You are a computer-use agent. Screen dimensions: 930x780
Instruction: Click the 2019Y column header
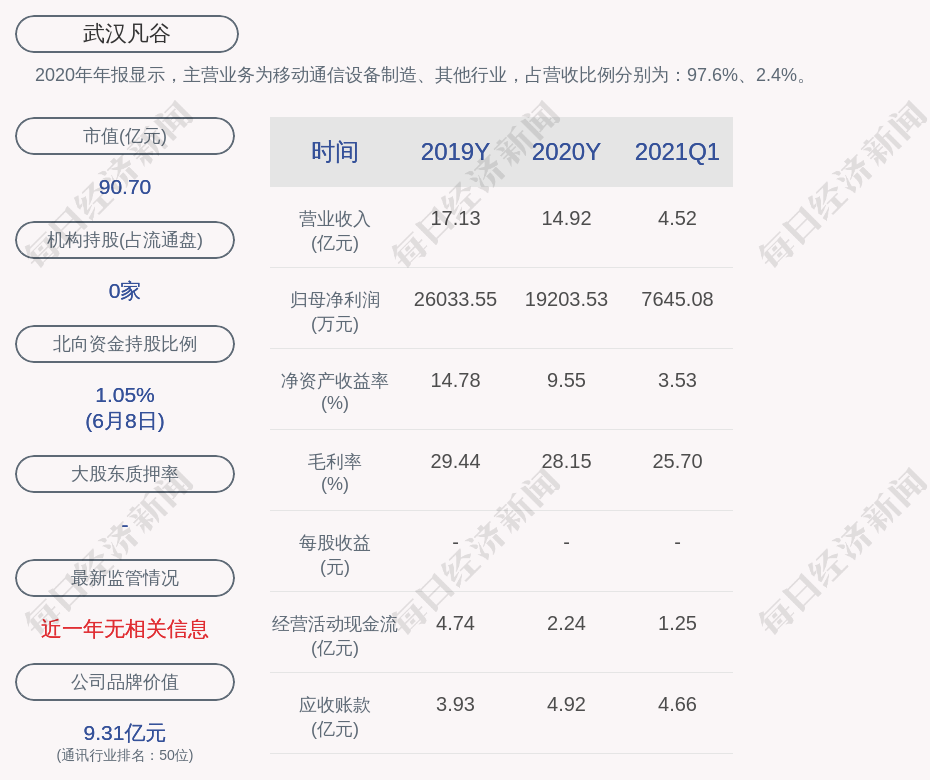[x=455, y=152]
